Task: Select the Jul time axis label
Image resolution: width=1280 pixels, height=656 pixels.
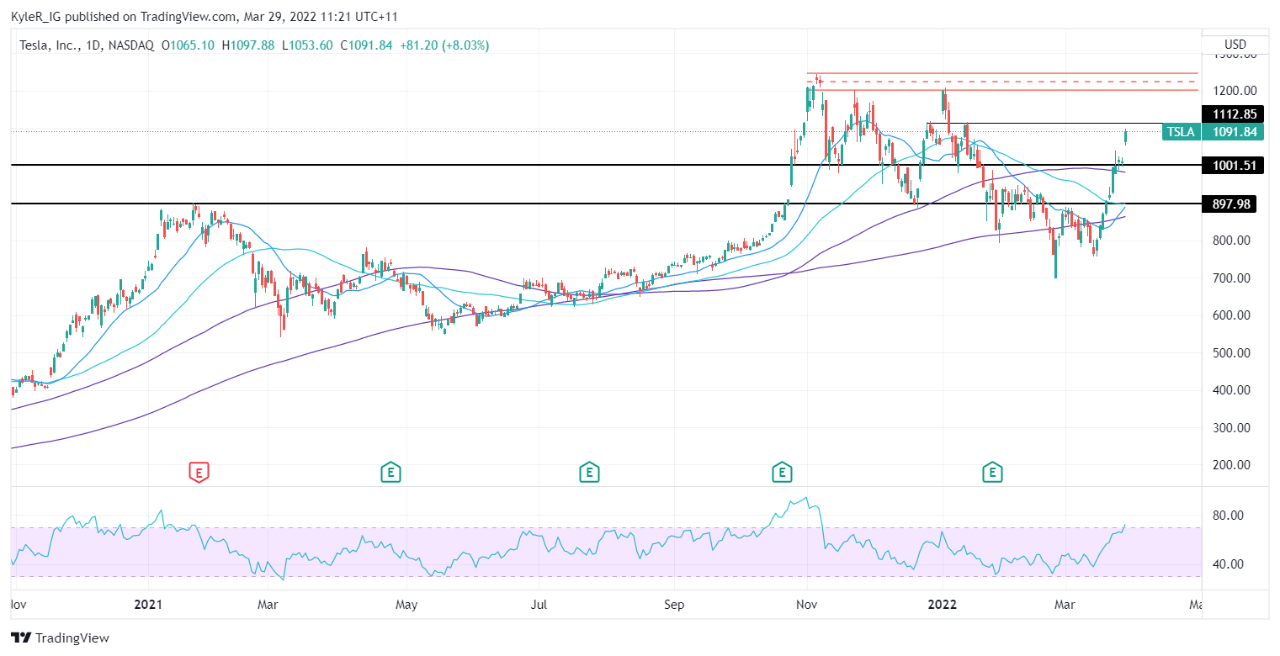Action: click(538, 604)
